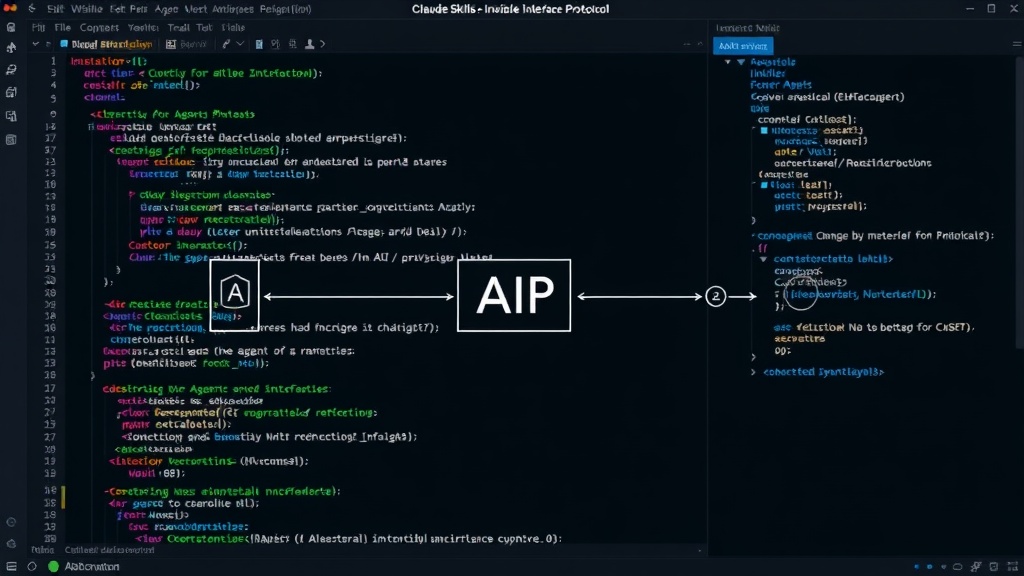The image size is (1024, 576).
Task: Open the sixth activity bar icon from top
Action: [x=11, y=139]
